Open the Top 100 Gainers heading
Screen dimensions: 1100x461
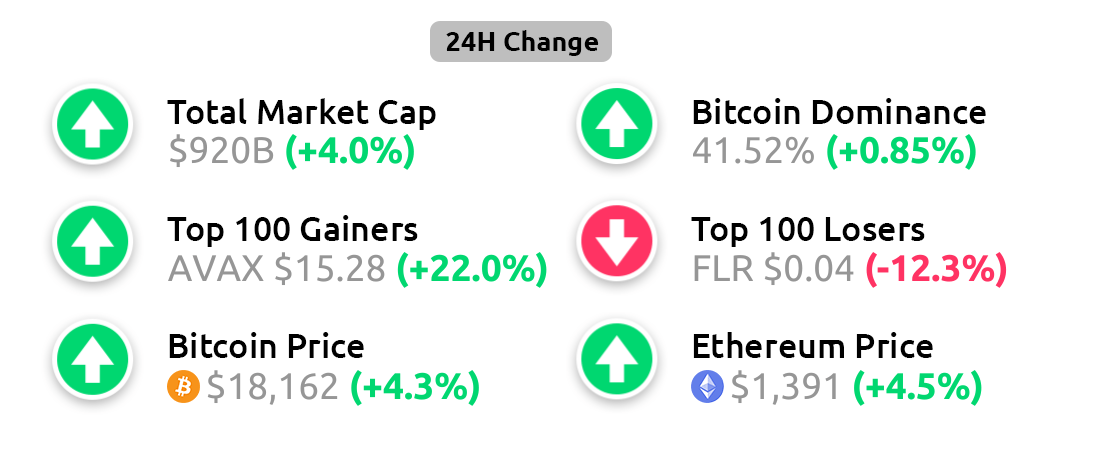293,229
